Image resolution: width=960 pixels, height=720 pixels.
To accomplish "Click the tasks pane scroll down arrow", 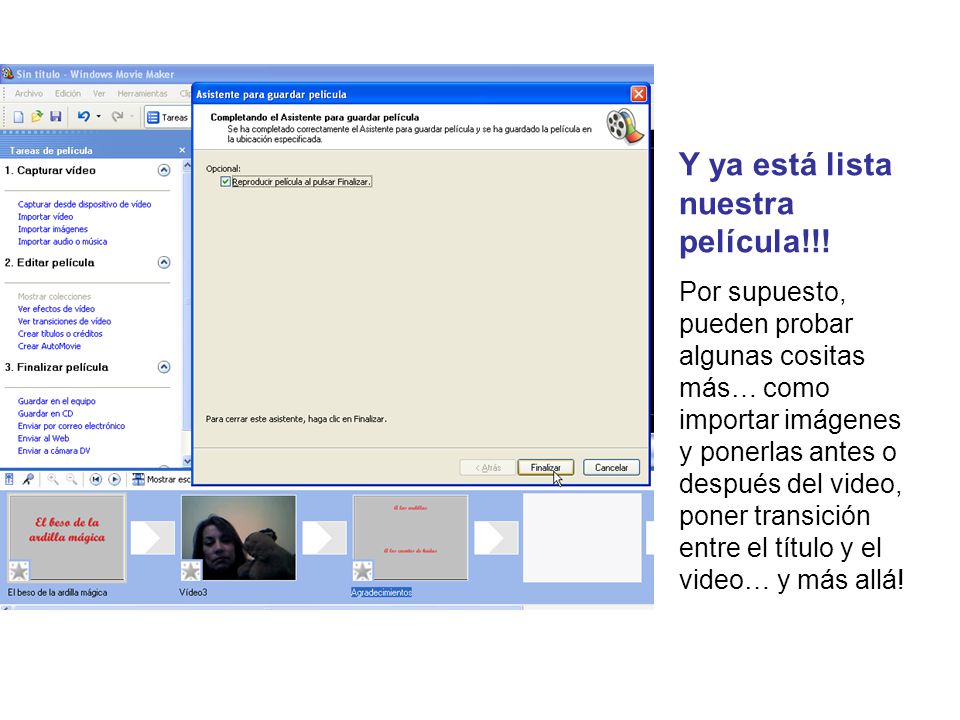I will pyautogui.click(x=187, y=460).
